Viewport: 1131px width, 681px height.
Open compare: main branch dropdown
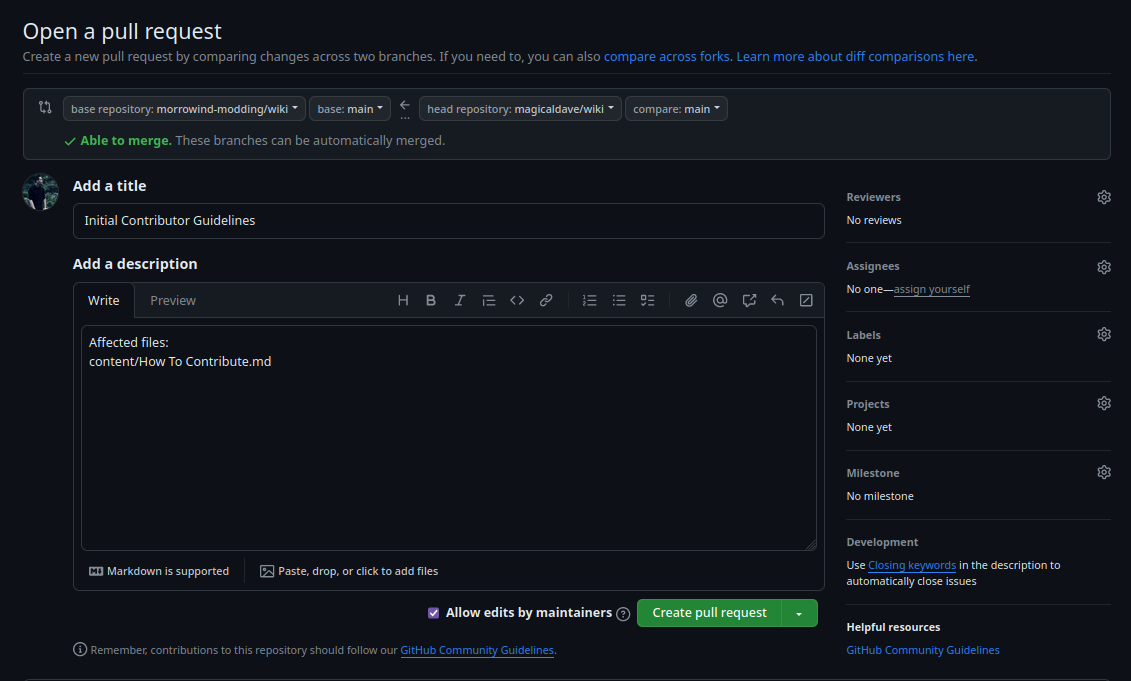676,109
